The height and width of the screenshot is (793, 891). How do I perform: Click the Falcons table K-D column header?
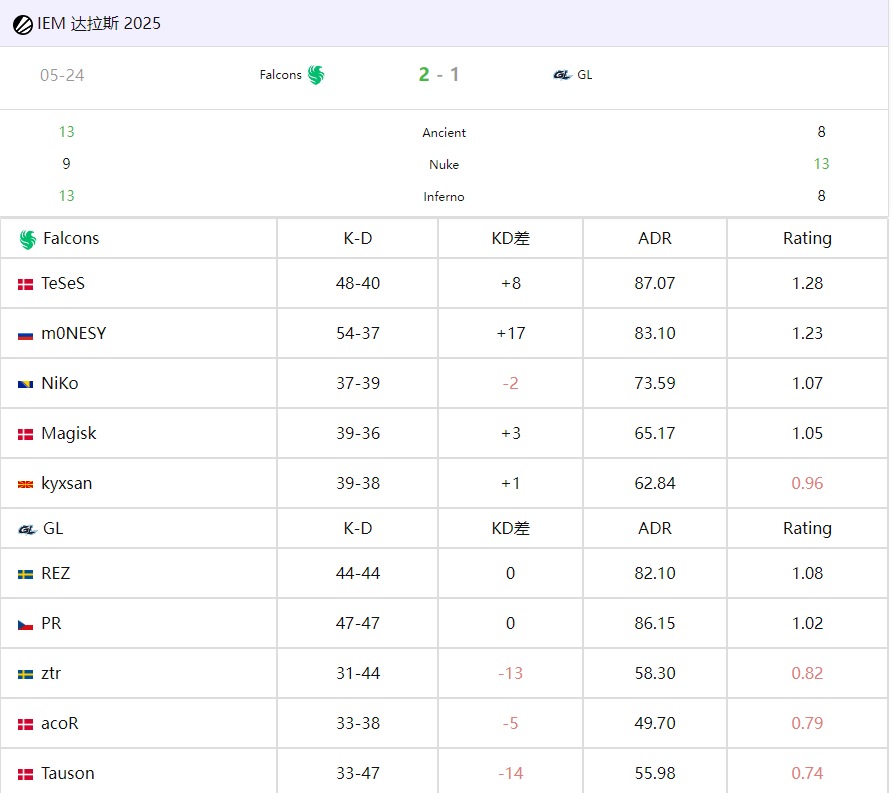point(357,238)
